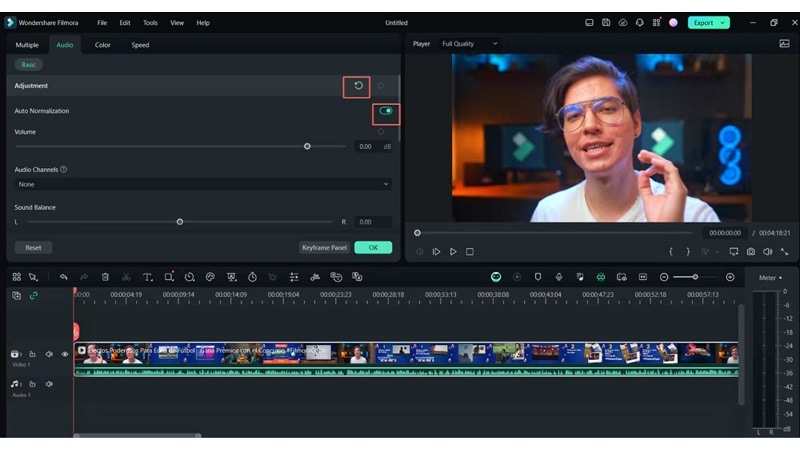Click the Sound Balance slider handle
This screenshot has width=800, height=450.
pos(180,222)
